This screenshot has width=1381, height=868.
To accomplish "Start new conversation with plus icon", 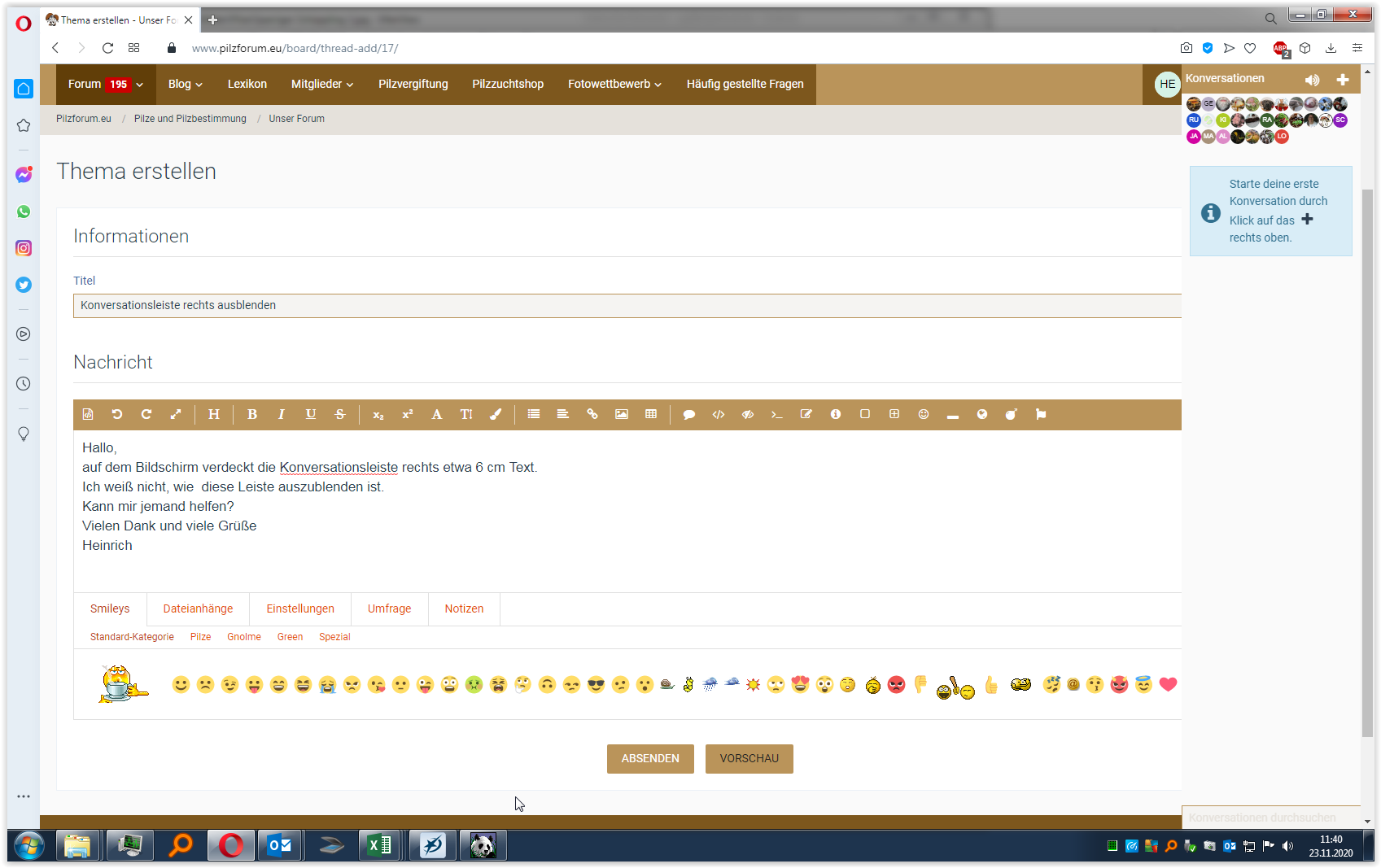I will pos(1343,80).
